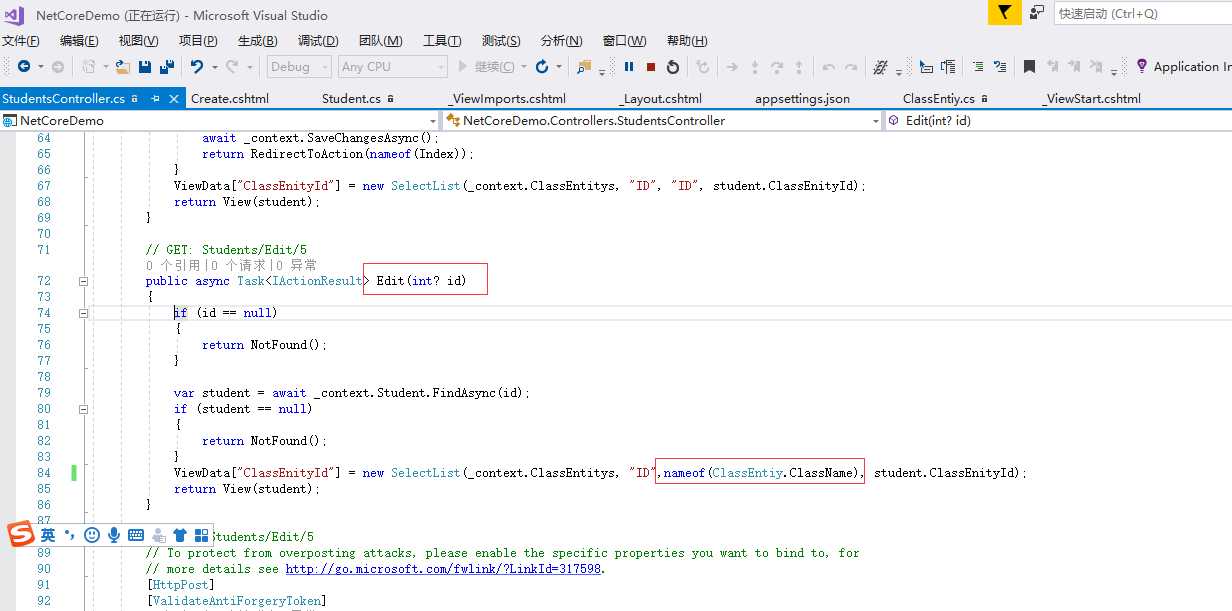The image size is (1232, 611).
Task: Open the Sogou skin shirt icon
Action: (x=180, y=536)
